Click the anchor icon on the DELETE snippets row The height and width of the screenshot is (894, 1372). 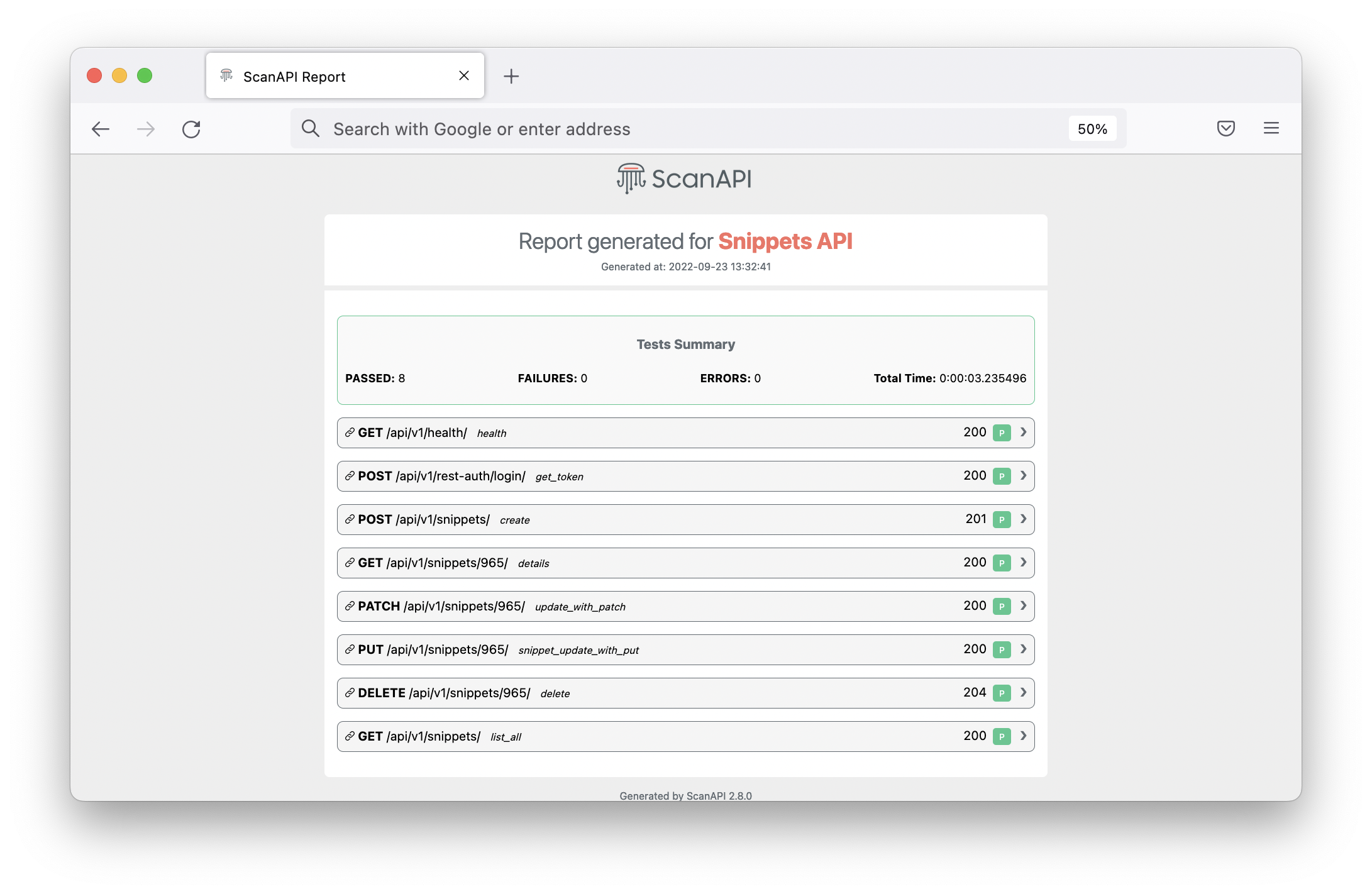350,693
